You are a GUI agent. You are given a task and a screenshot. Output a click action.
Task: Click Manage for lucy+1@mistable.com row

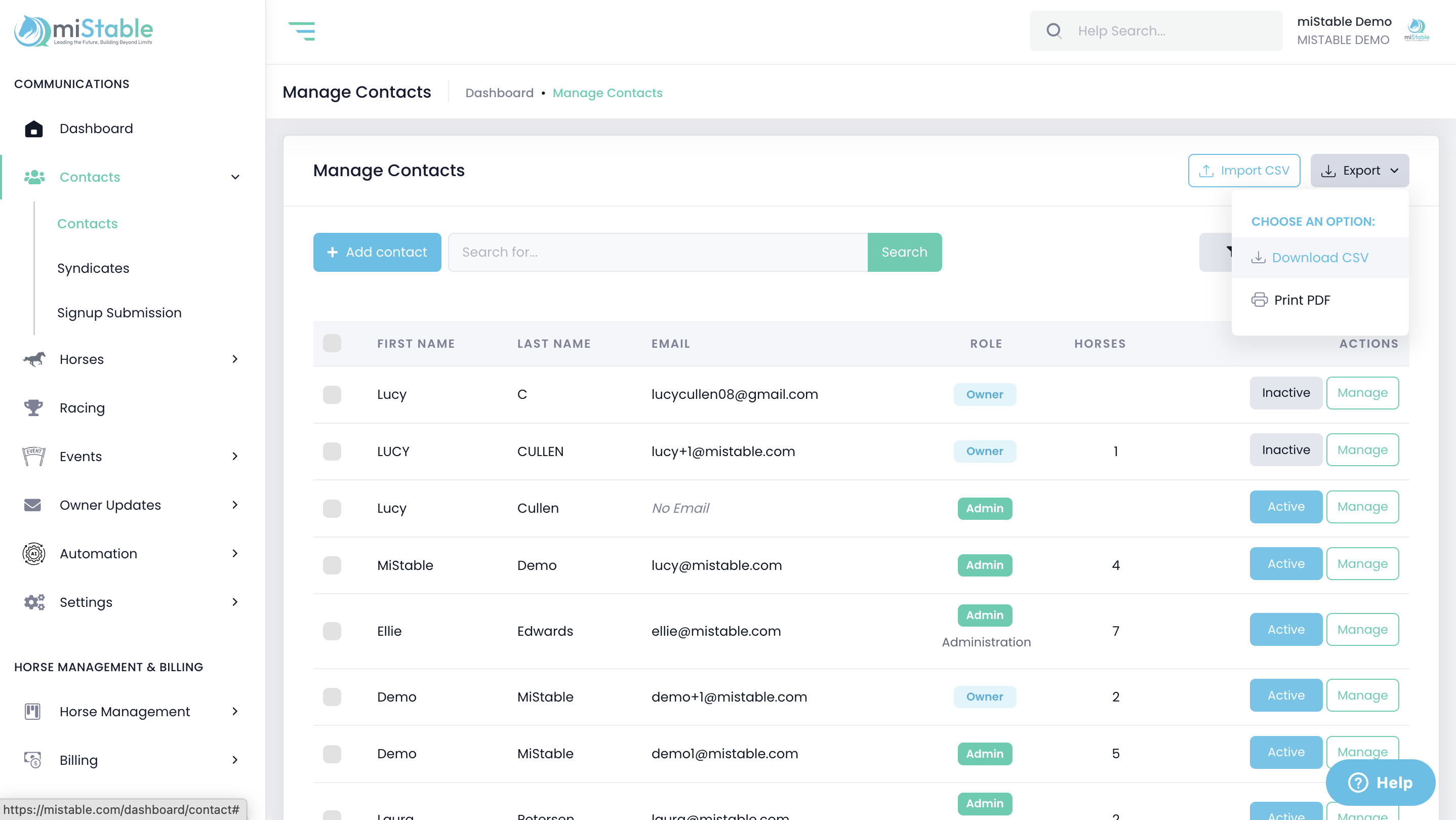[1362, 450]
